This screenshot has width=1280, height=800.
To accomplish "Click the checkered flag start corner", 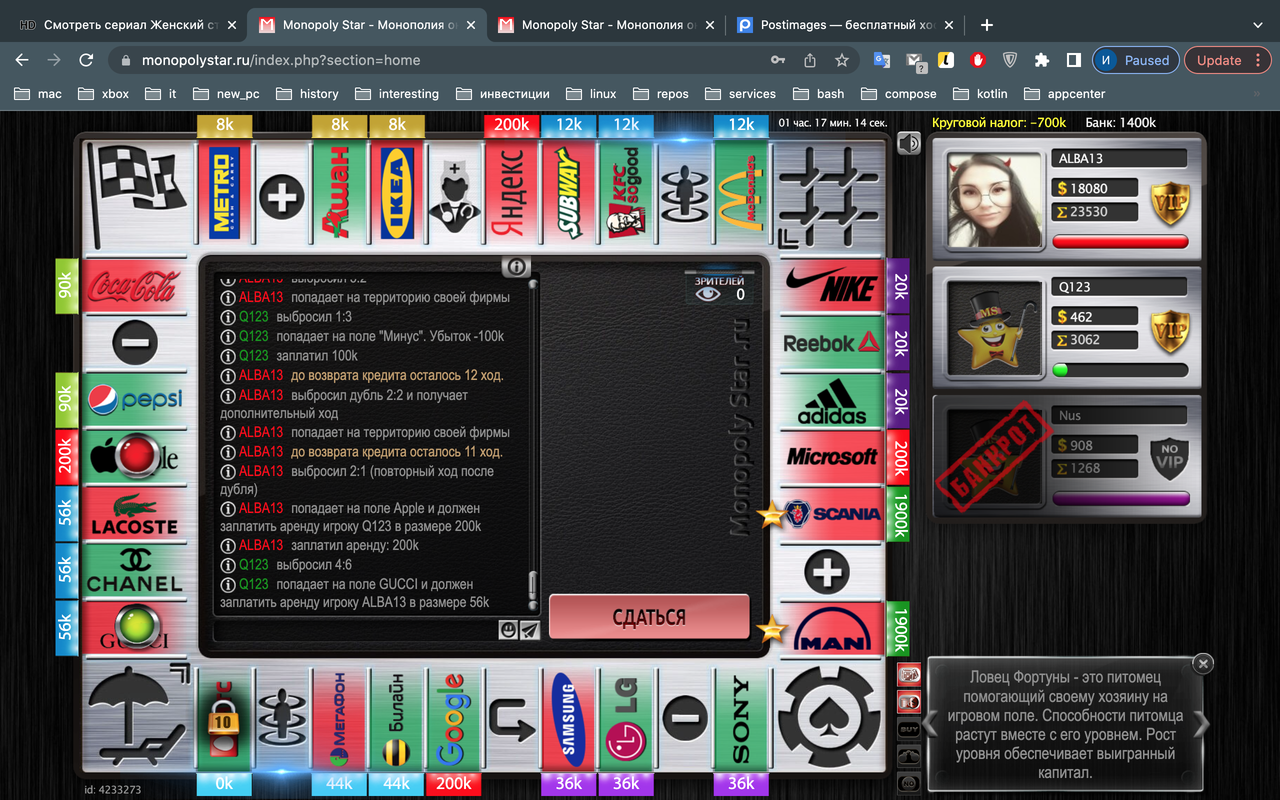I will [138, 193].
